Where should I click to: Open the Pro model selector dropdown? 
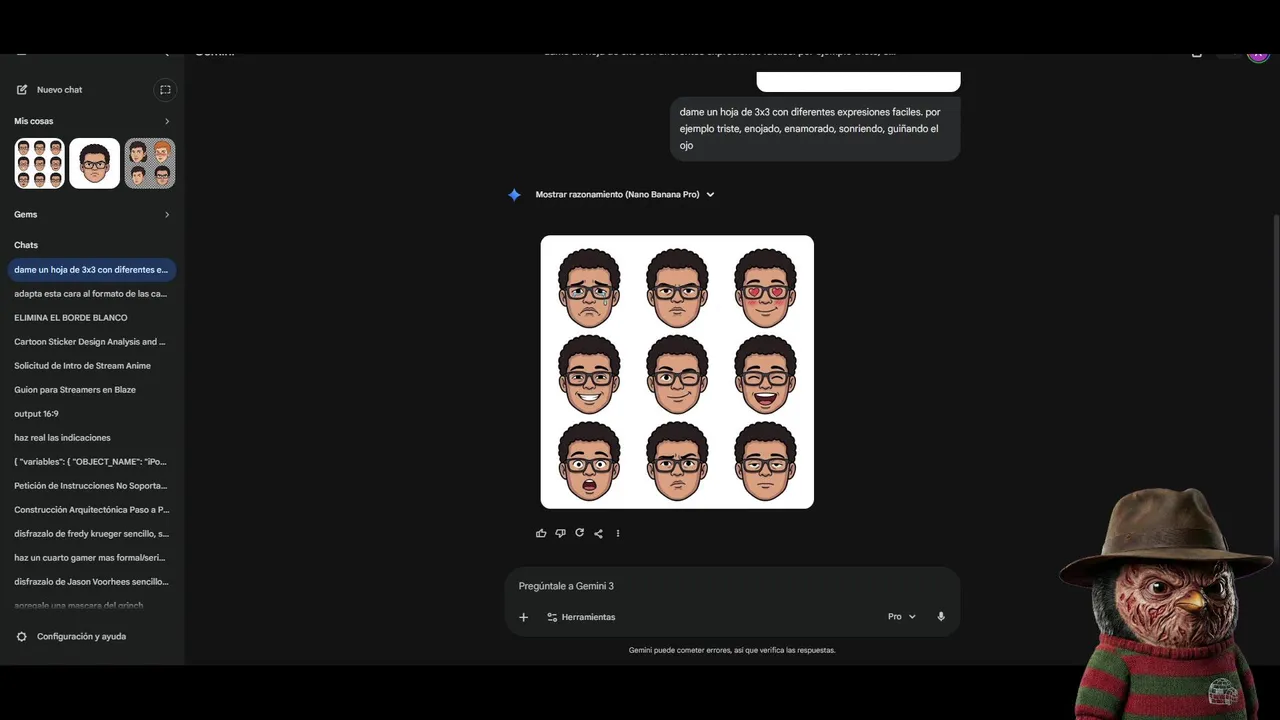(902, 617)
